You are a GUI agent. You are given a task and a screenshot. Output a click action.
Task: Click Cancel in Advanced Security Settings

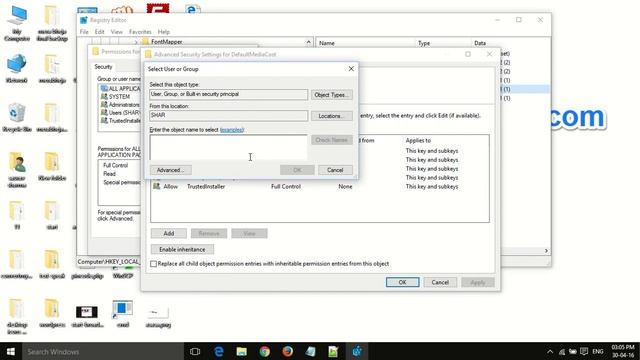[x=440, y=282]
